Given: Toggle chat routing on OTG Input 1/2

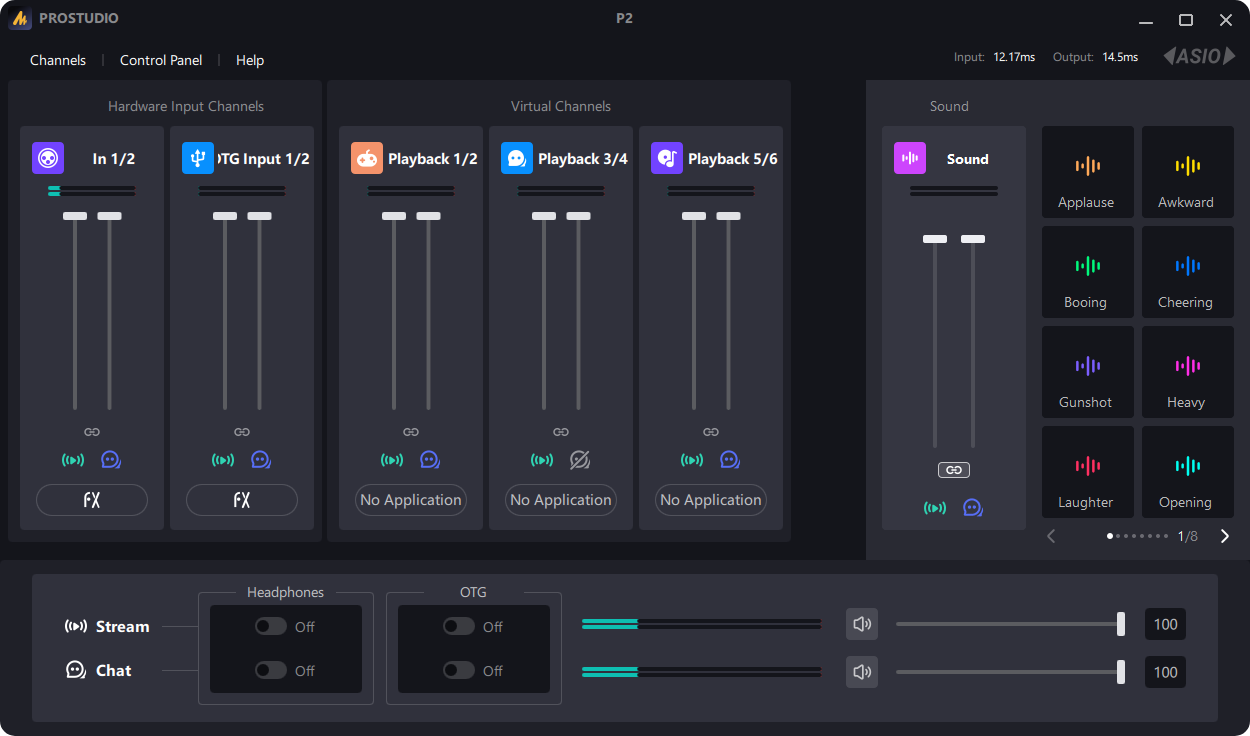Looking at the screenshot, I should 261,460.
